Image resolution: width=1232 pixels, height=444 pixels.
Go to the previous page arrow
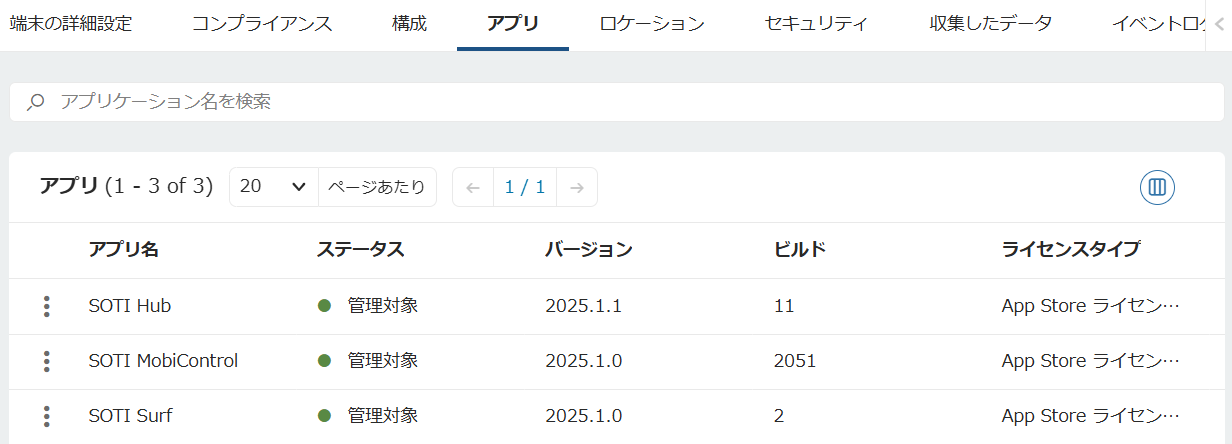click(x=473, y=187)
